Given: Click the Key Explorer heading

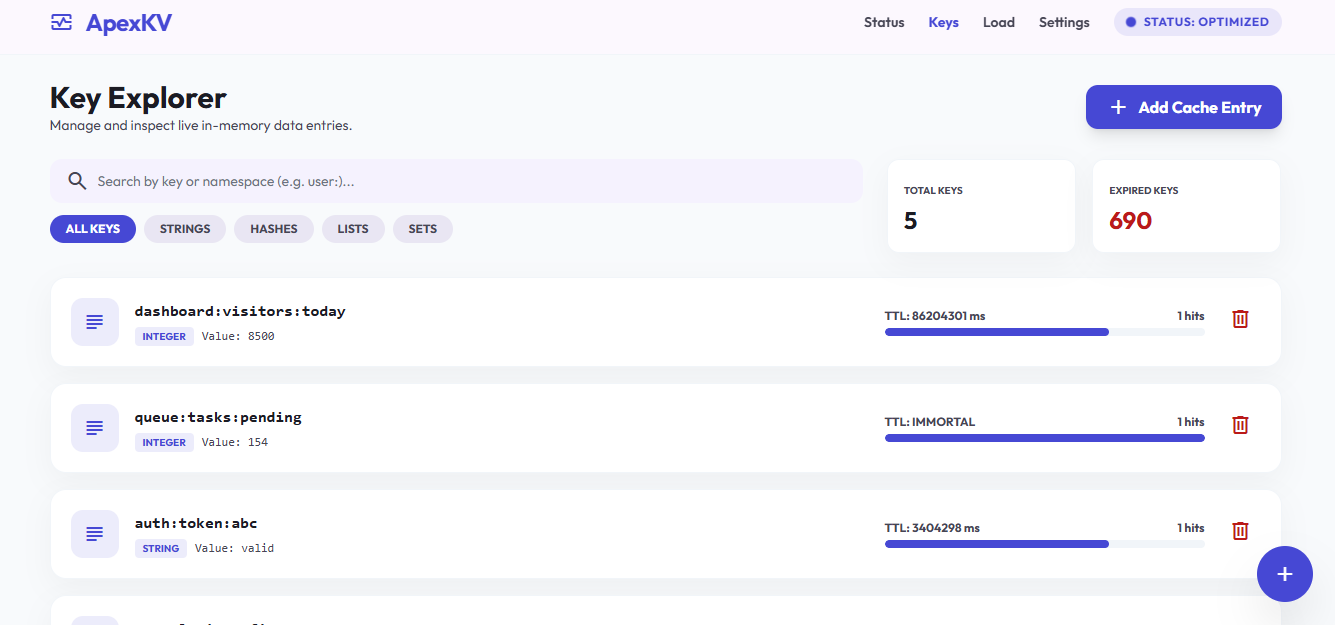Looking at the screenshot, I should 138,98.
